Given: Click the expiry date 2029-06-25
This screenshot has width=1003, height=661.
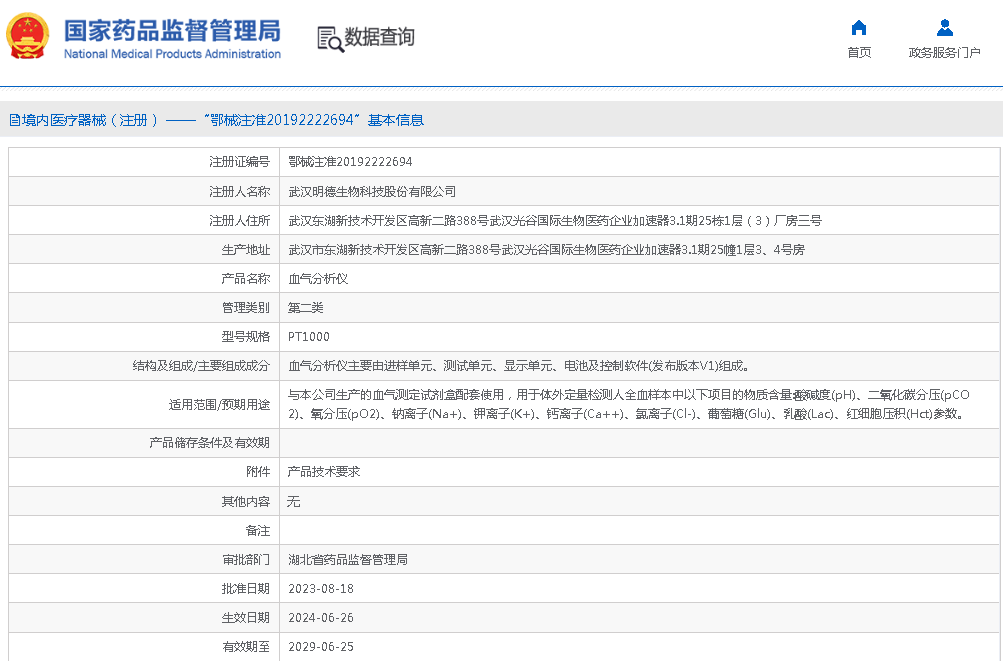Looking at the screenshot, I should click(x=320, y=647).
